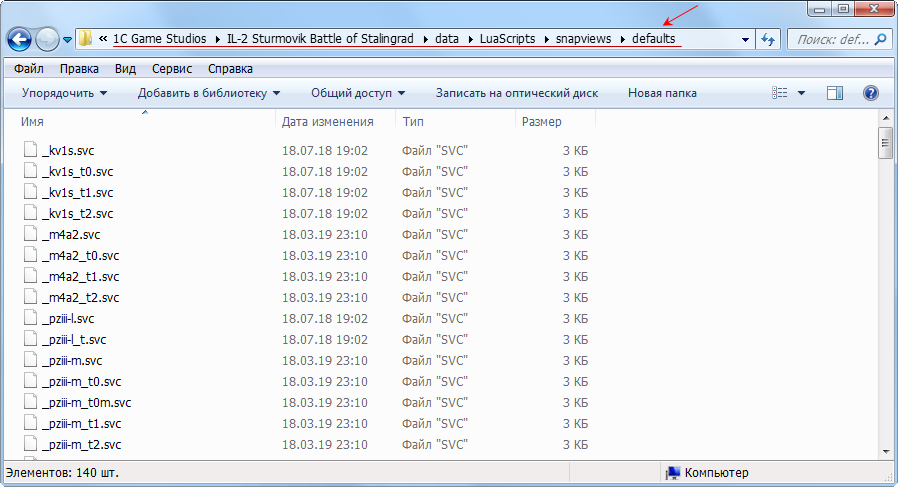The image size is (898, 487).
Task: Open the Сервис menu
Action: coord(172,69)
